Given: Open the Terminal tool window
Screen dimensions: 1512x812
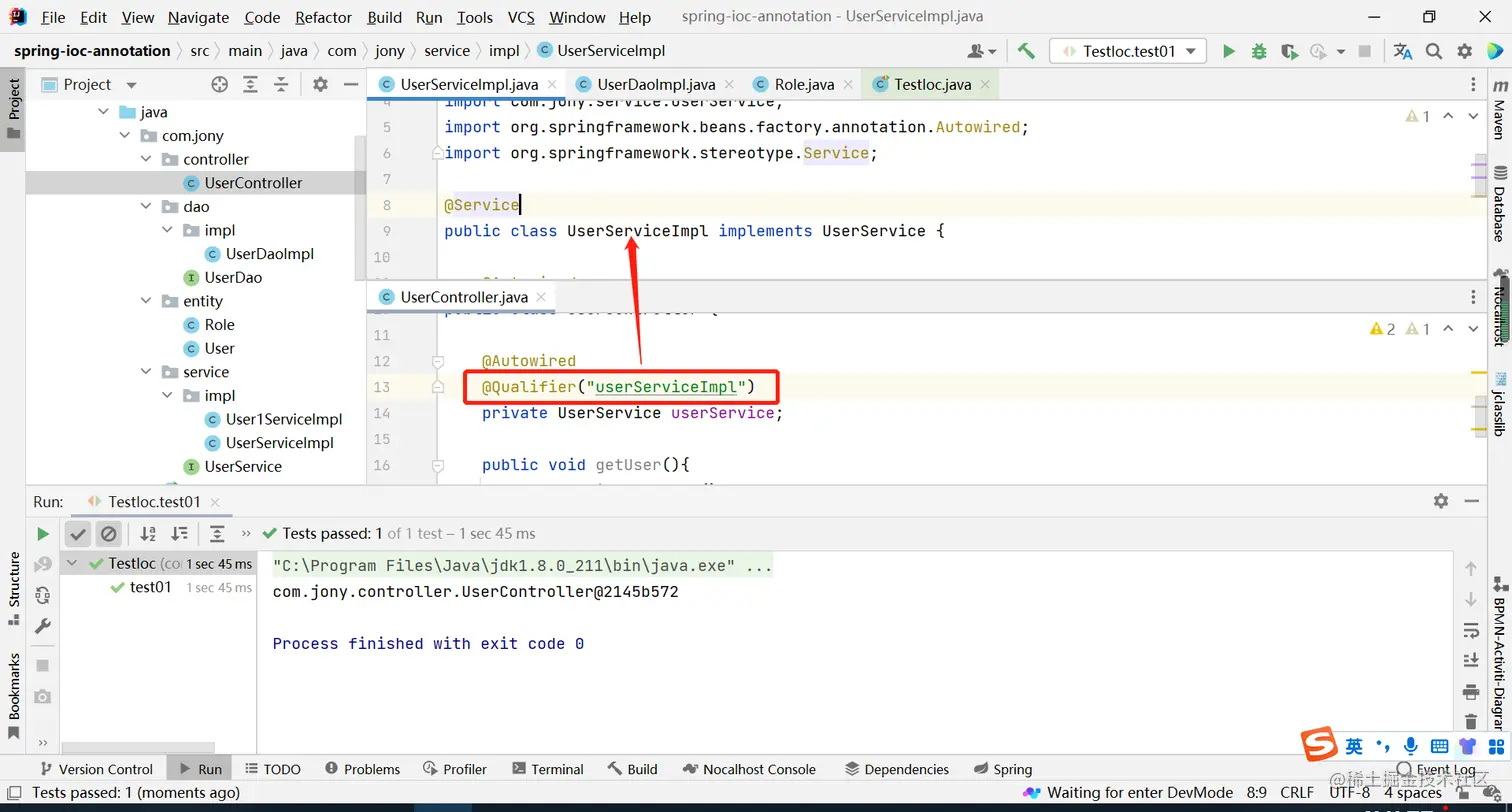Looking at the screenshot, I should click(547, 769).
